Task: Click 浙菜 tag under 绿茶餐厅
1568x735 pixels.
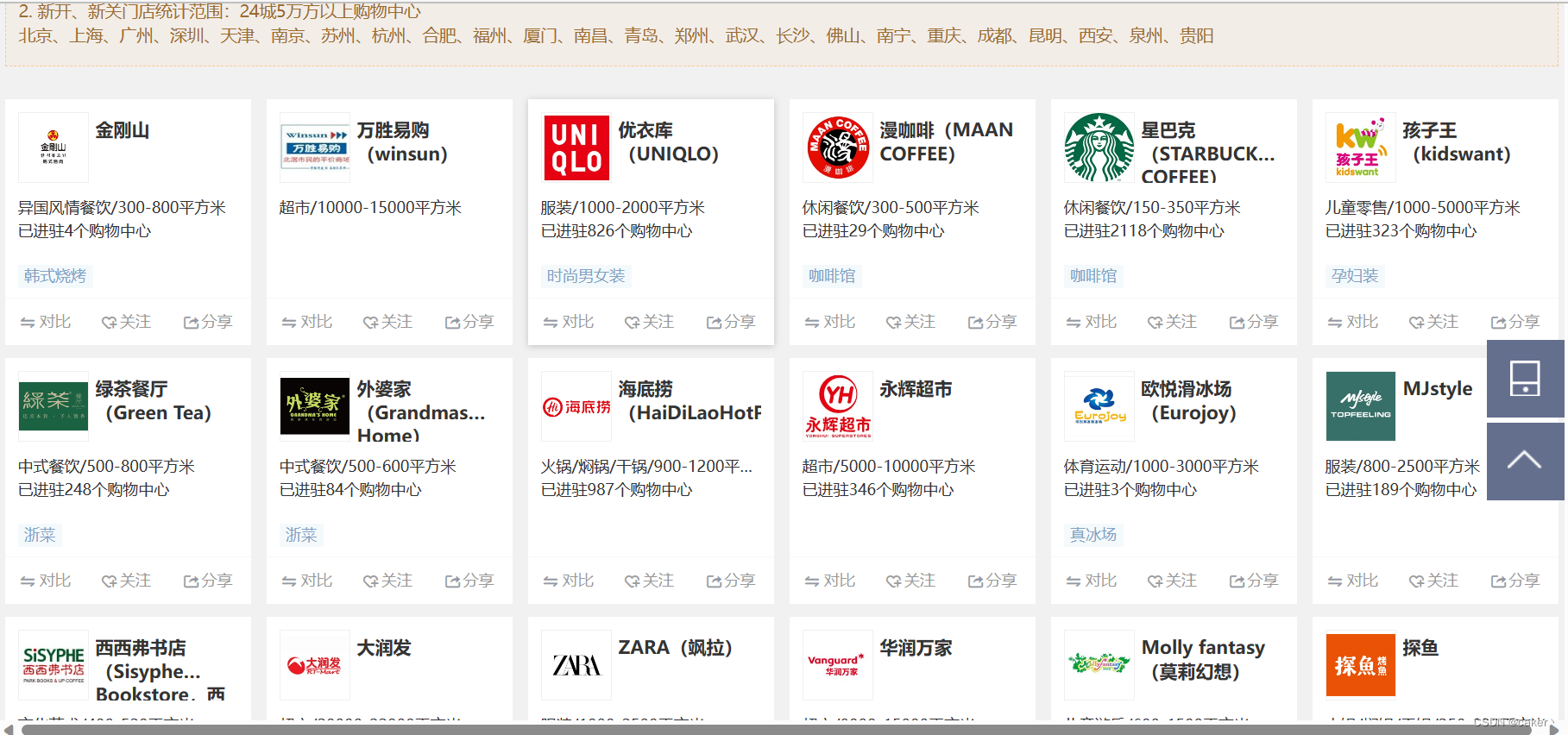Action: 40,535
